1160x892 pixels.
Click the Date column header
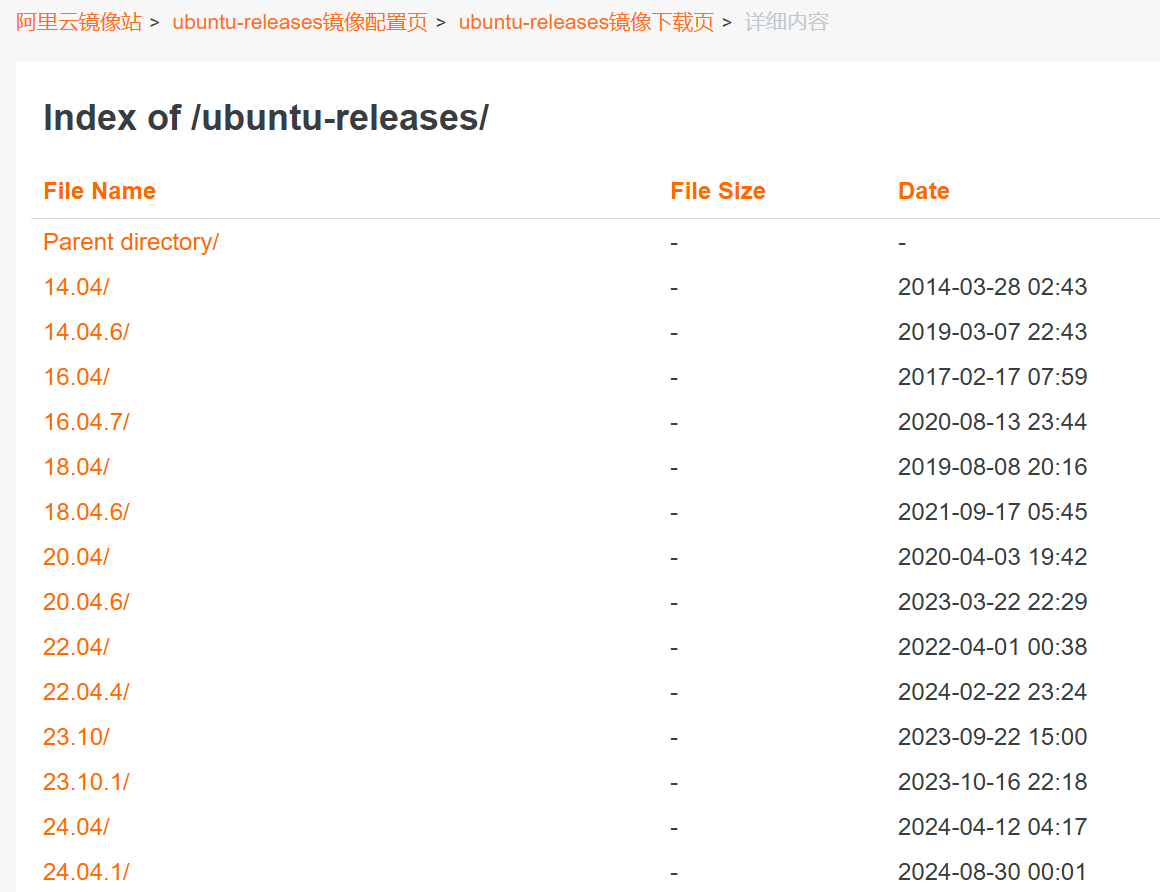[923, 191]
